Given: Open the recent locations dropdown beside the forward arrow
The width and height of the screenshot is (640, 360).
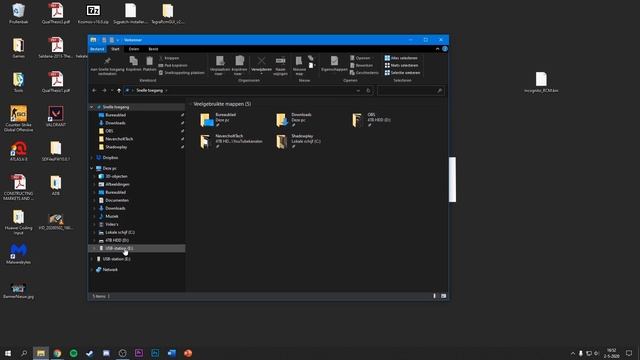Looking at the screenshot, I should 112,91.
